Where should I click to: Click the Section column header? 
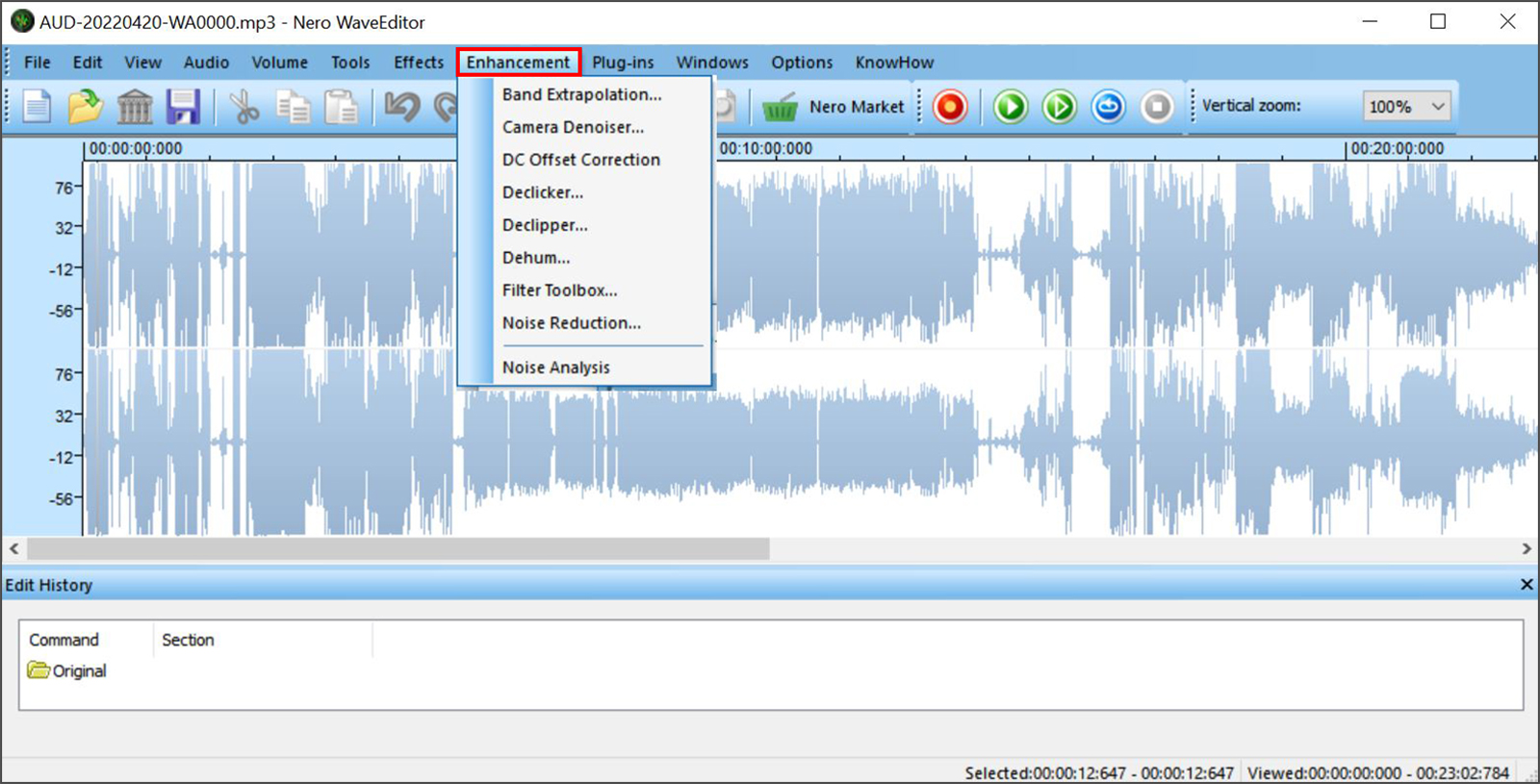[x=188, y=640]
